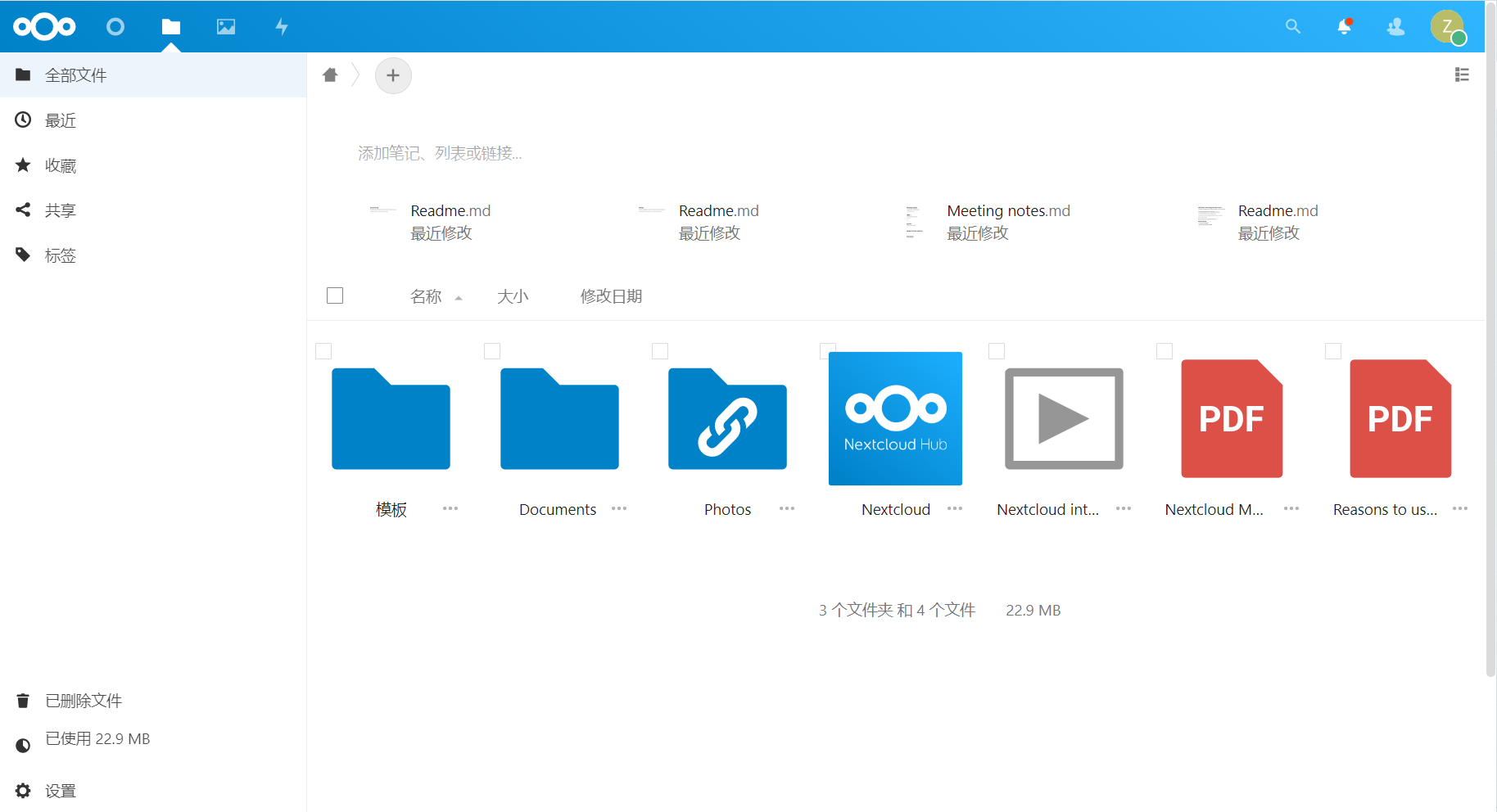The image size is (1497, 812).
Task: Open 设置 at bottom left
Action: 59,791
